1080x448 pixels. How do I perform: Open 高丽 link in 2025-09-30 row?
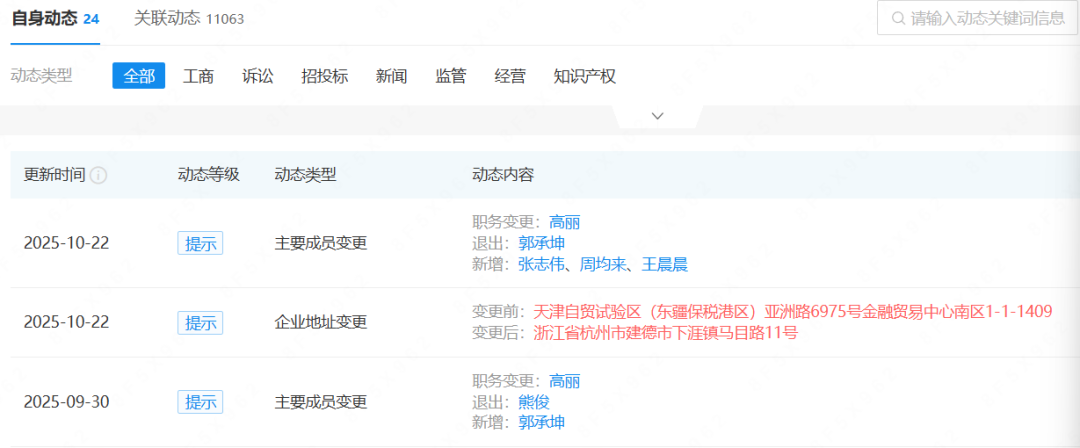[565, 380]
